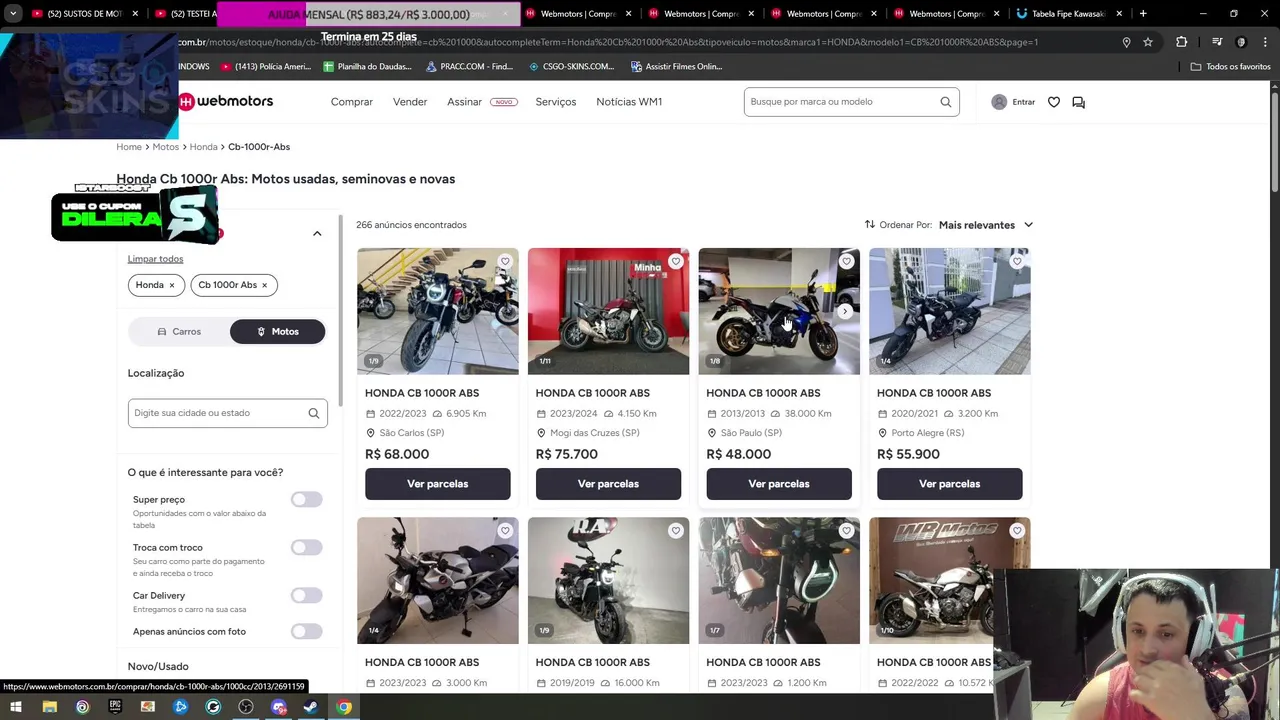Open the chat messages icon in header
The width and height of the screenshot is (1280, 720).
[1078, 102]
